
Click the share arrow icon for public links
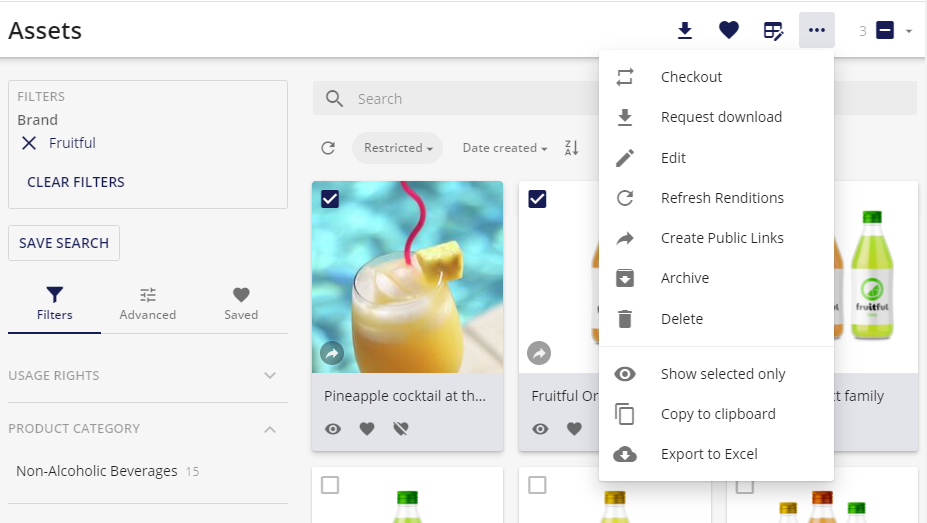625,238
